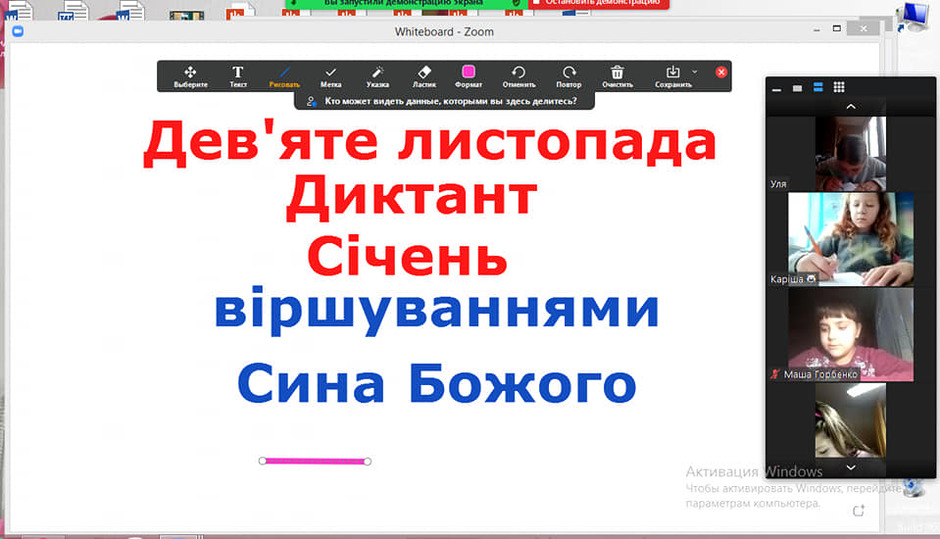
Task: Click the 'Дев'яте листопада' red text
Action: click(x=430, y=141)
